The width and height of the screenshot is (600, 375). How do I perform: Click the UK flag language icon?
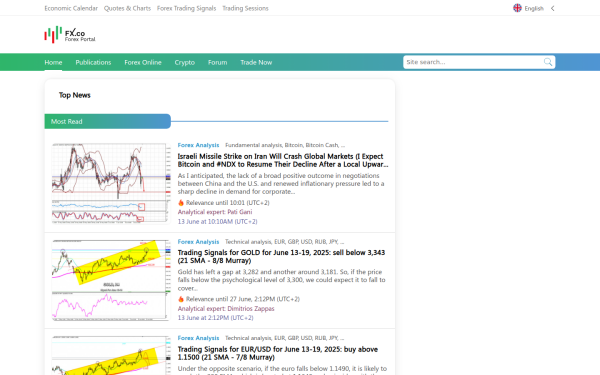click(x=517, y=8)
